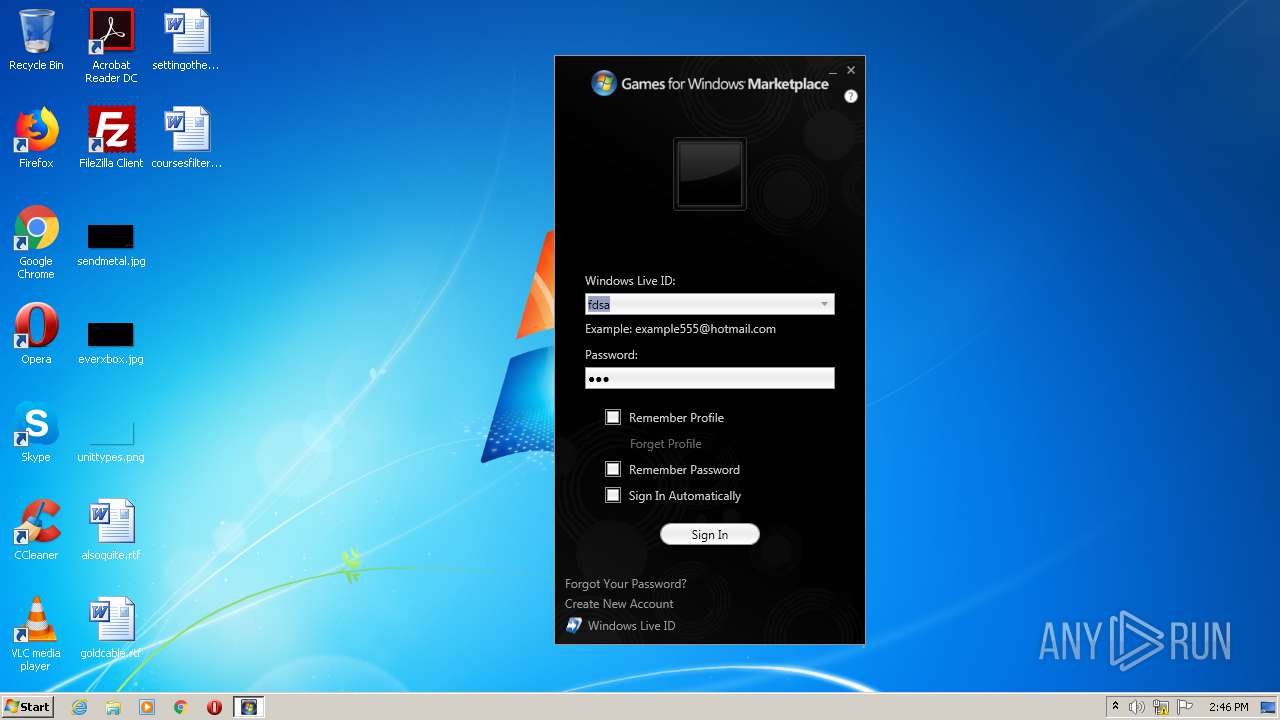This screenshot has width=1280, height=720.
Task: Click the Show Desktop button
Action: point(1269,707)
